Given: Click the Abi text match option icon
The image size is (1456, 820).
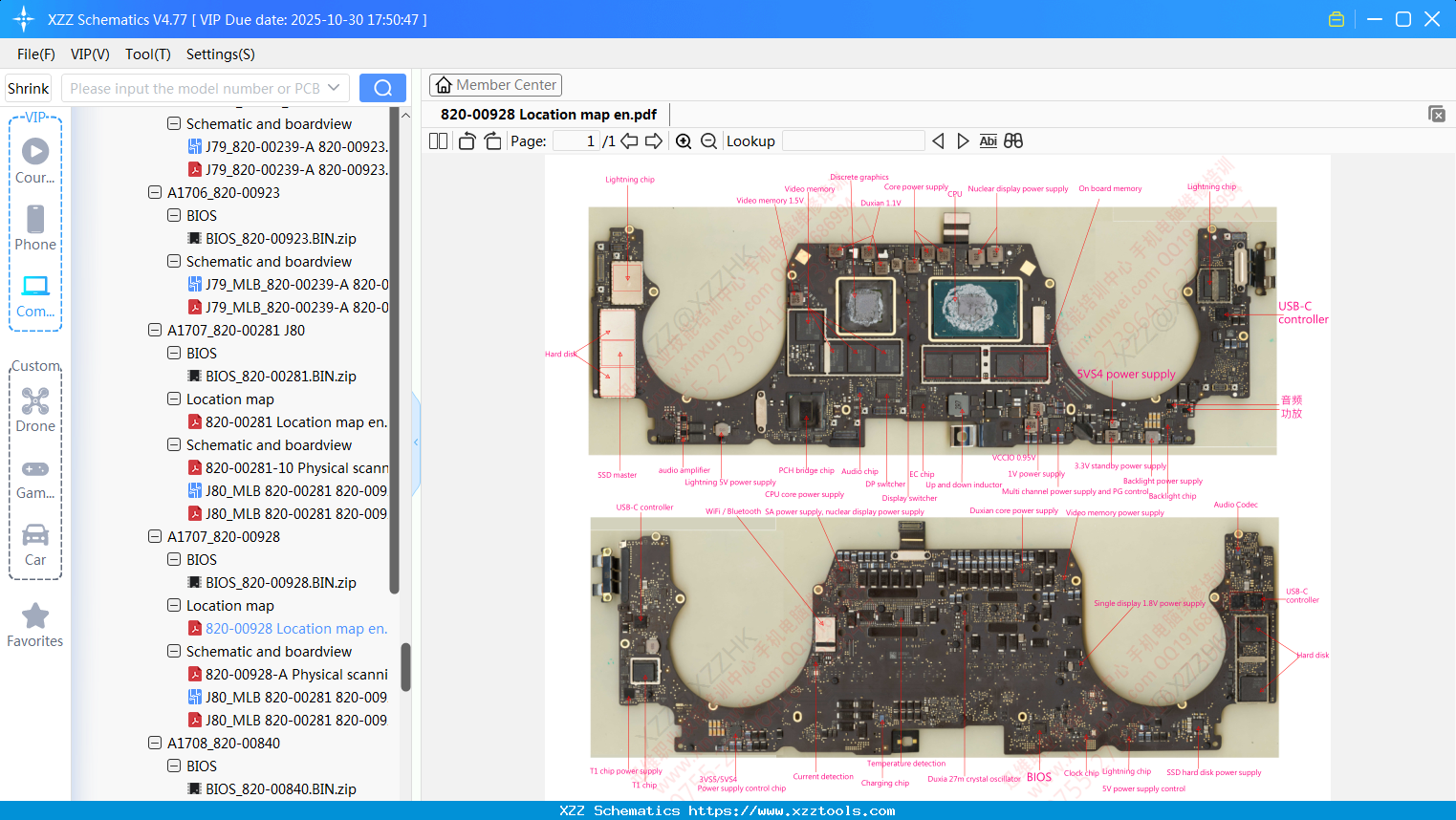Looking at the screenshot, I should [989, 141].
